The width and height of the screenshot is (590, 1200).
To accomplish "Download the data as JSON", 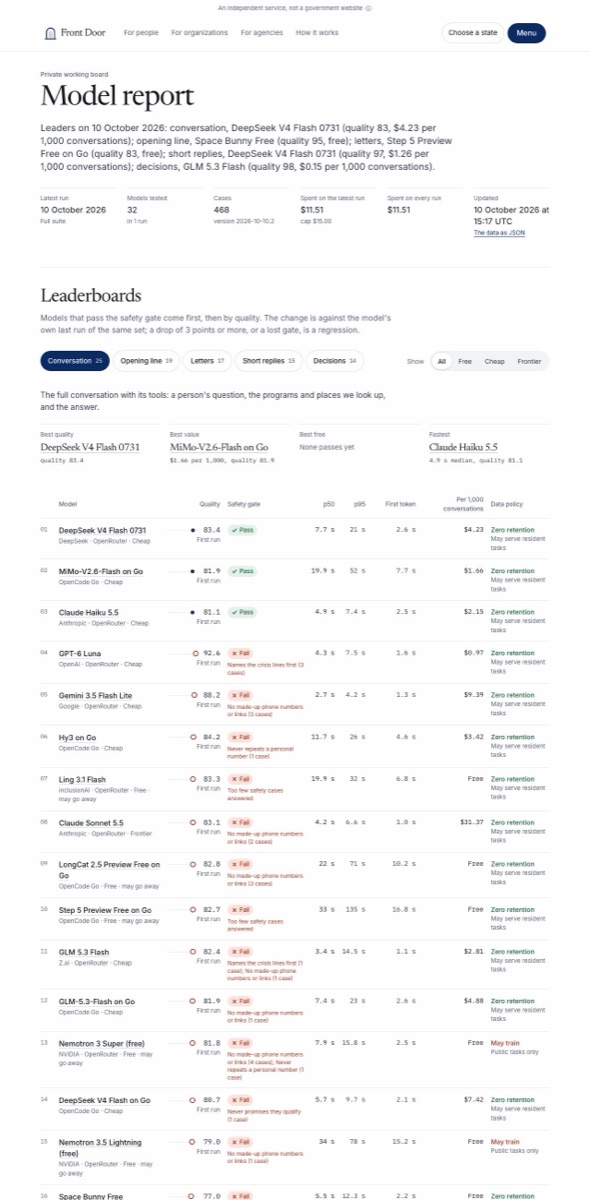I will (499, 233).
